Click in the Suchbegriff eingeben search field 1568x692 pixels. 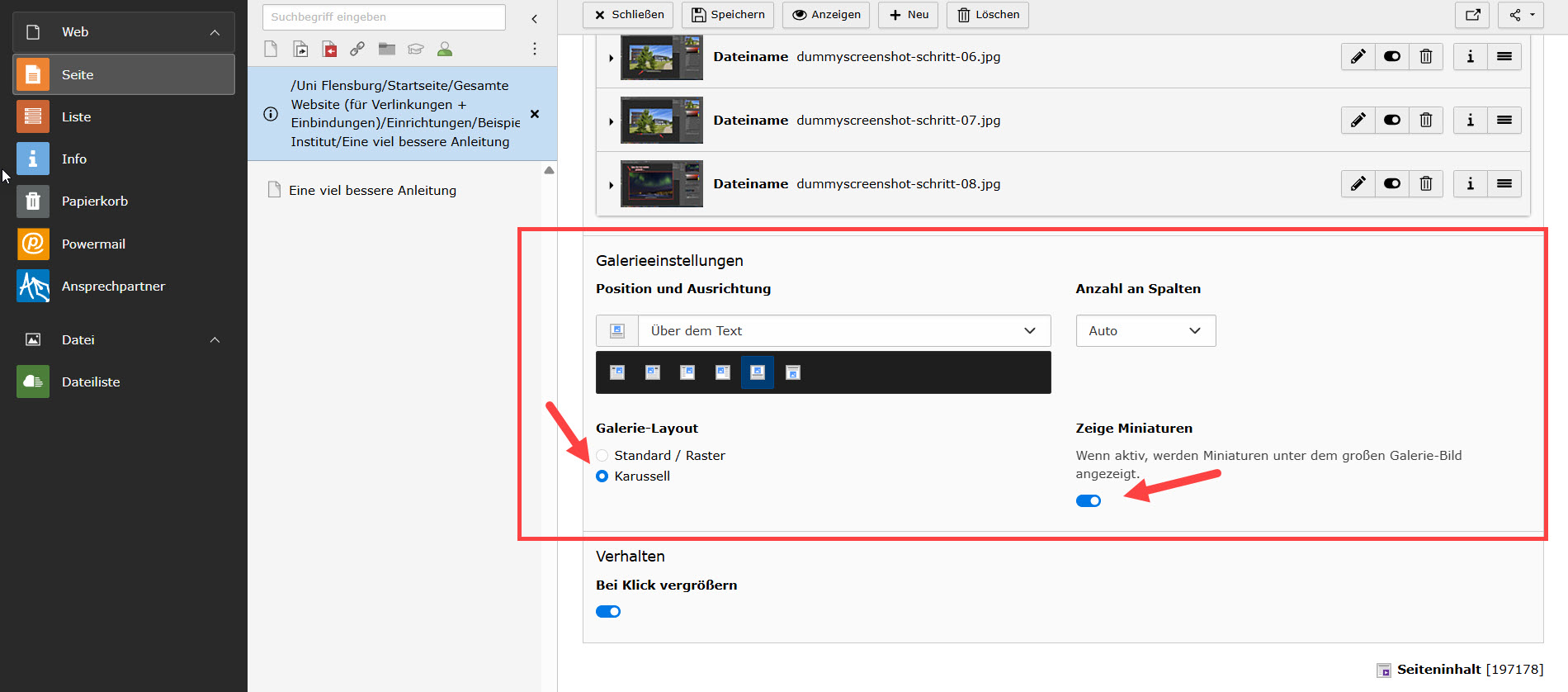coord(384,17)
